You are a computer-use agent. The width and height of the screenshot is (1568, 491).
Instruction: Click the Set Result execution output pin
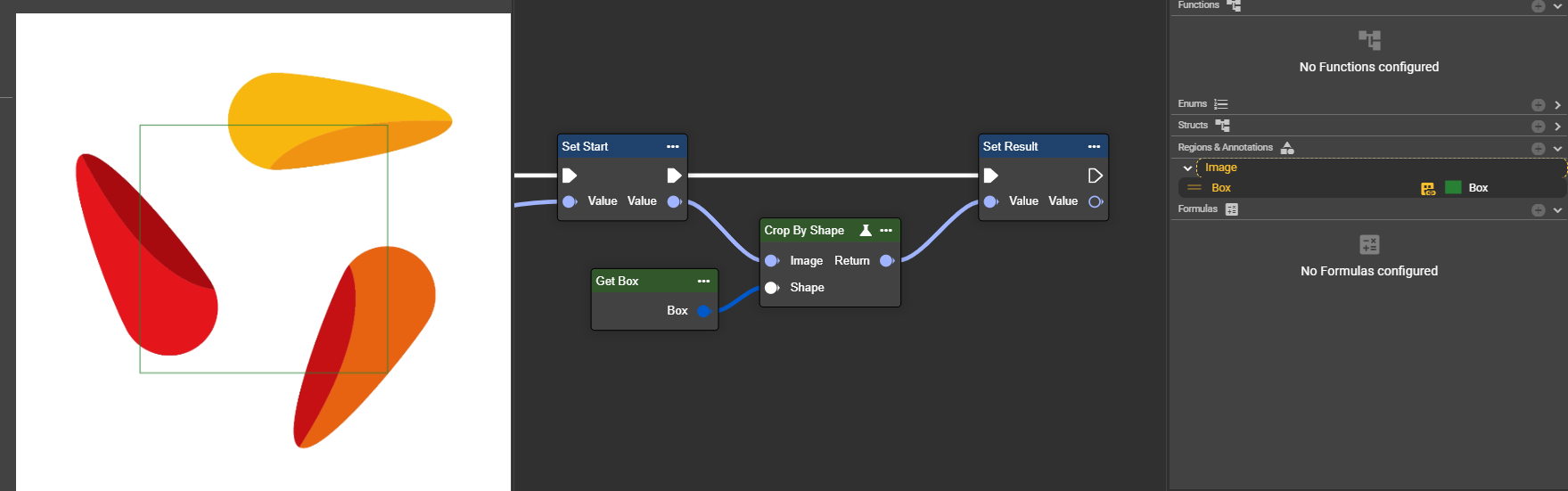[1096, 176]
